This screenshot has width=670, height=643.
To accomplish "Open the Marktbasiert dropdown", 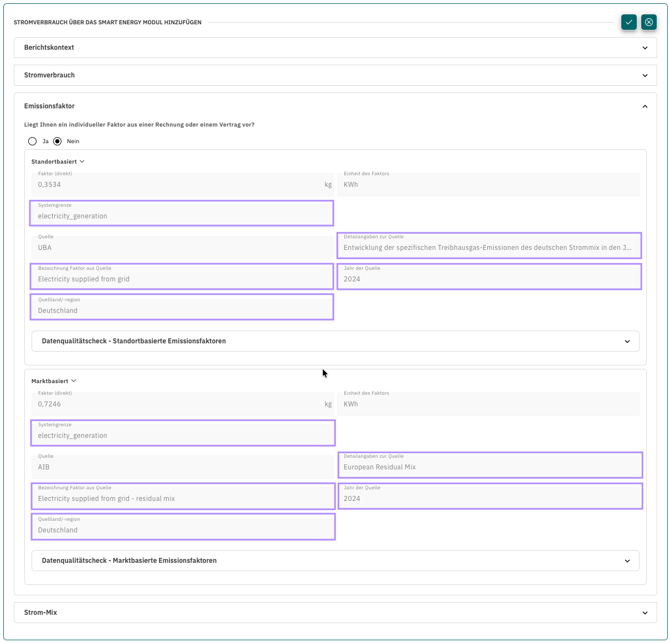I will coord(54,381).
